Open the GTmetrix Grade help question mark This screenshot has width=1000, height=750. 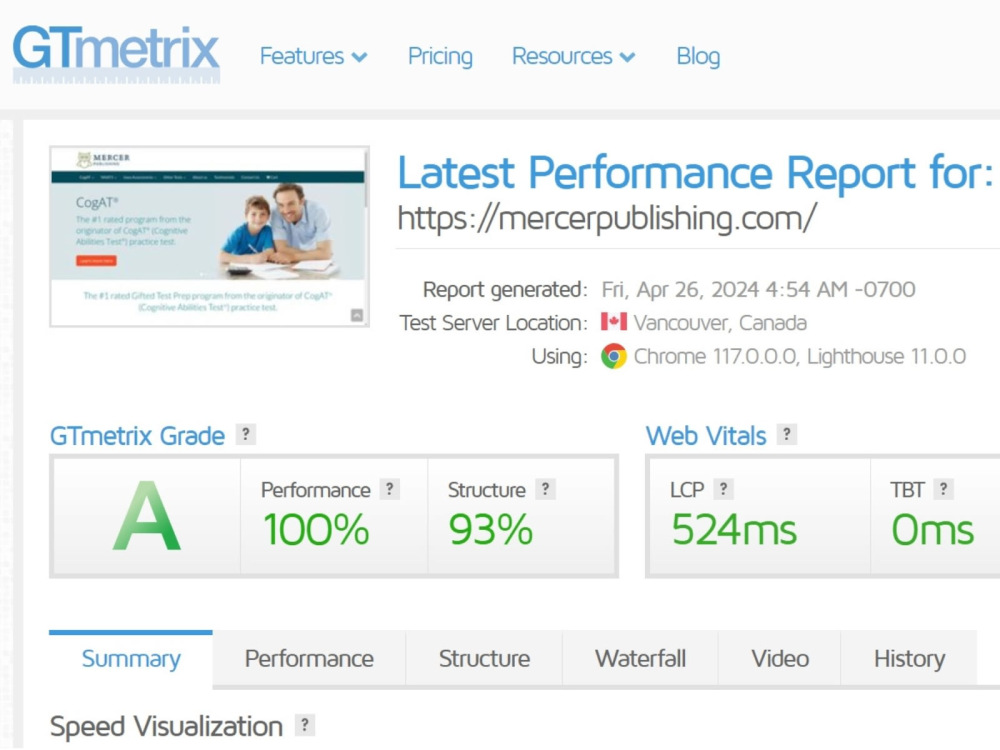(x=246, y=434)
